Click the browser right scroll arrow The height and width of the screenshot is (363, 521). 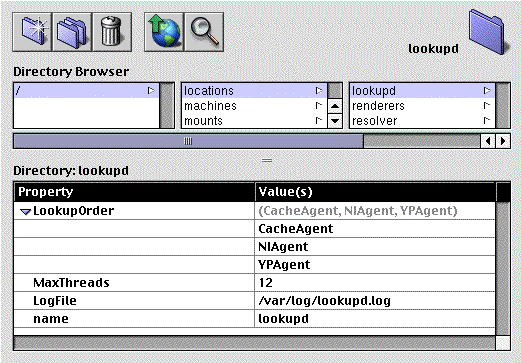click(503, 141)
